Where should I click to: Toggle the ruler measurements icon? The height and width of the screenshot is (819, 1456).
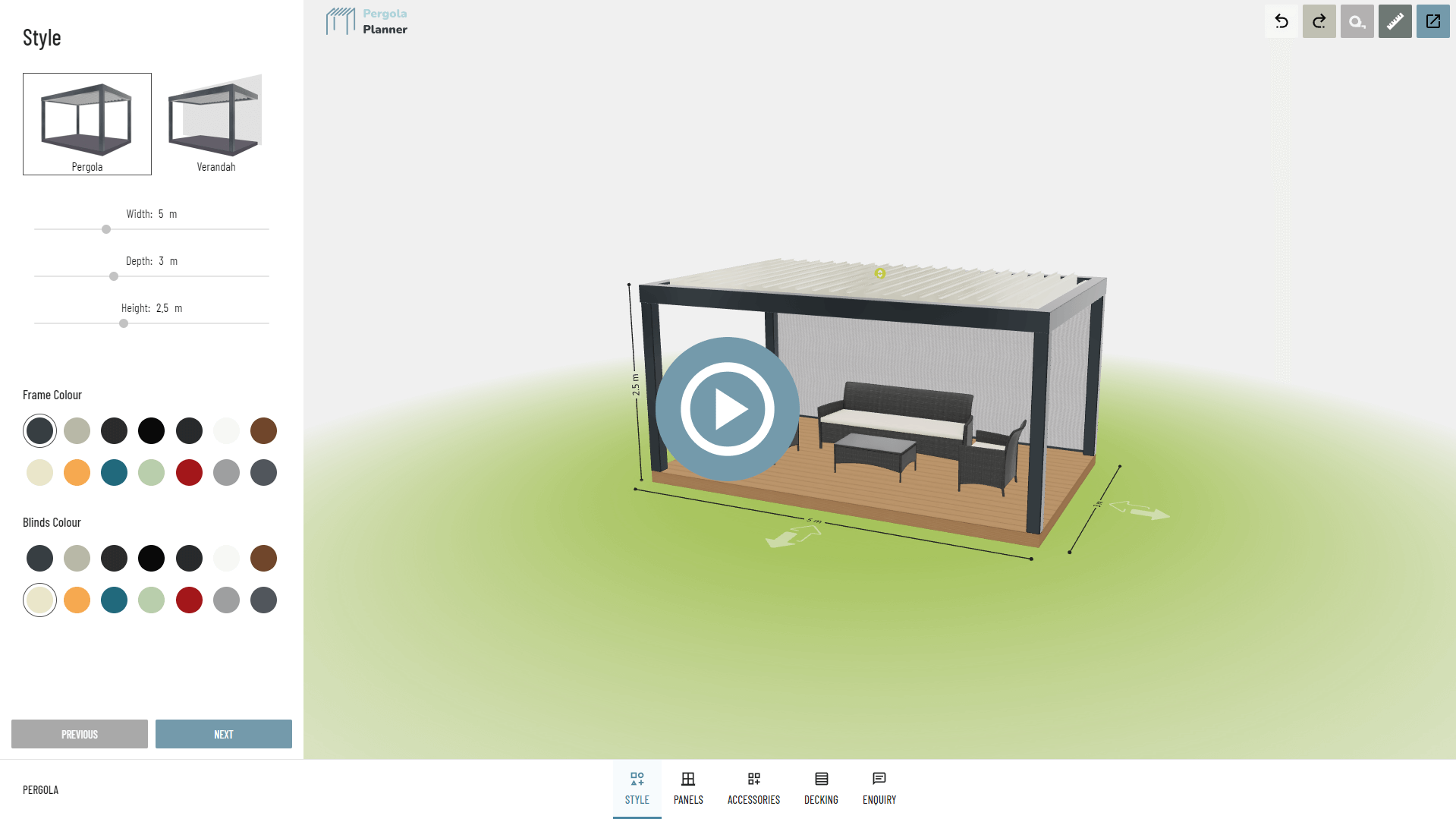point(1395,21)
